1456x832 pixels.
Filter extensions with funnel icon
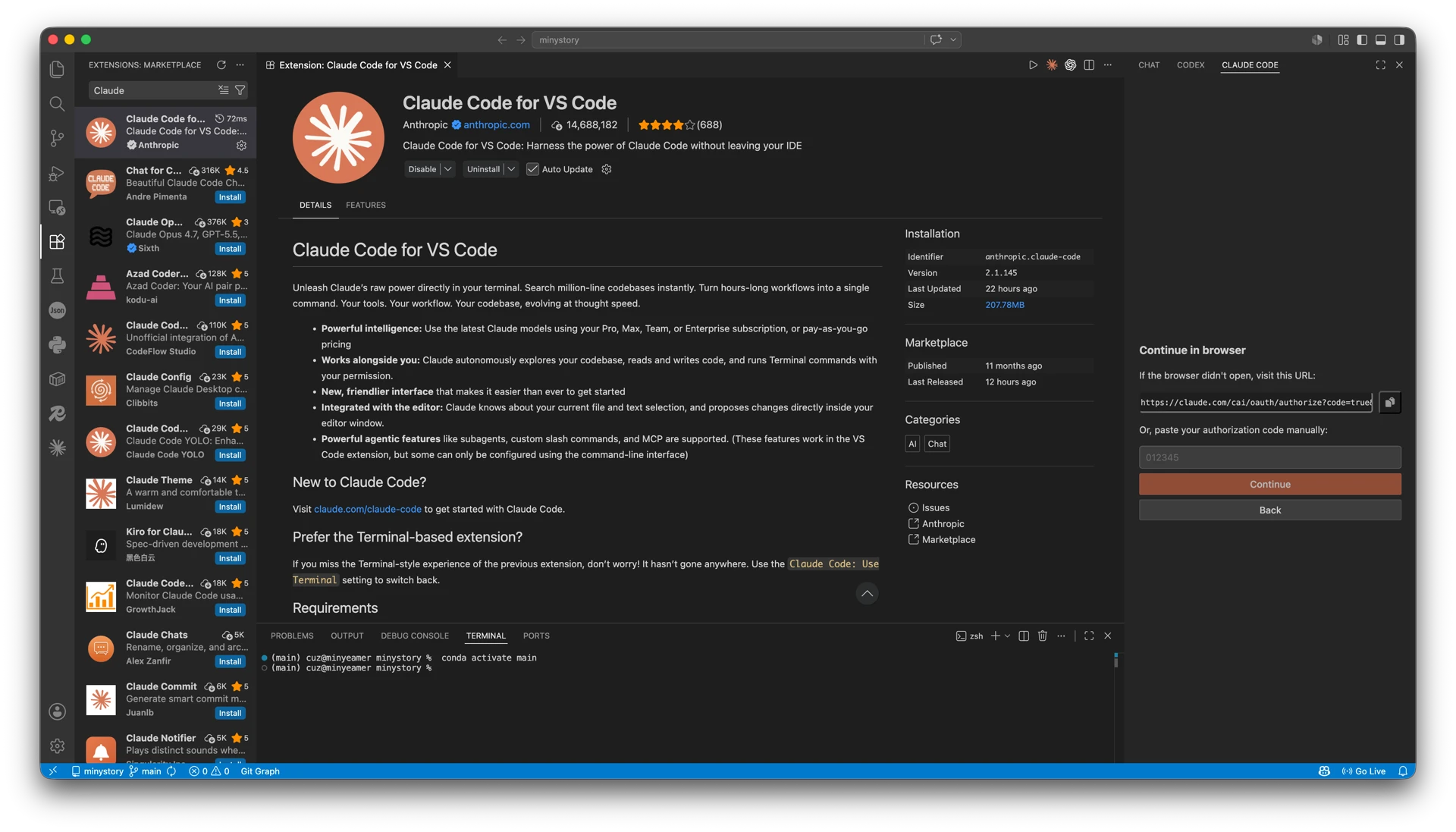click(240, 90)
